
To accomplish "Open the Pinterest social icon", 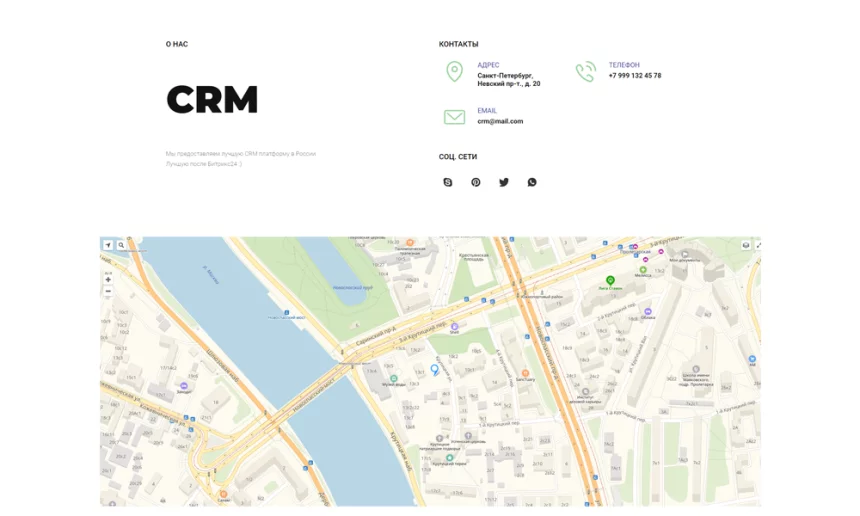I will tap(476, 182).
